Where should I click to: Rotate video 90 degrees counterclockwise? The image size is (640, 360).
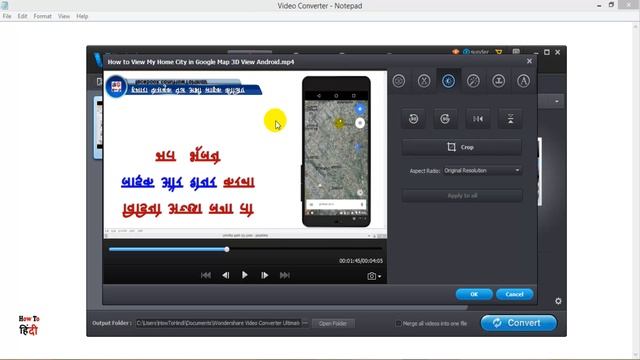point(413,119)
